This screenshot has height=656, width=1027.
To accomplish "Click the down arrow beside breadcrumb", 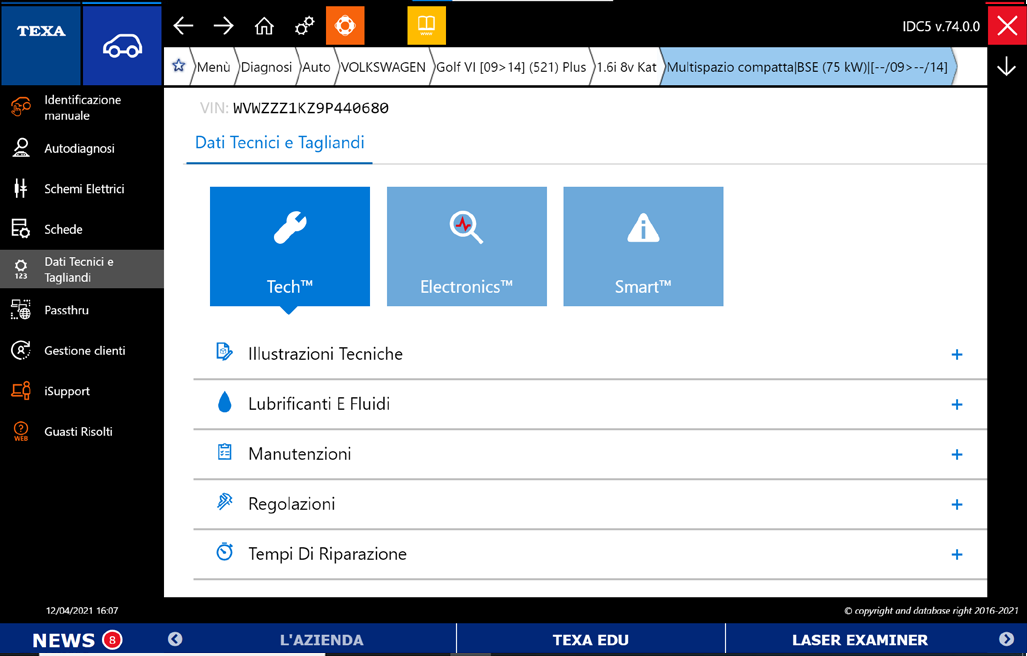I will (x=1006, y=66).
